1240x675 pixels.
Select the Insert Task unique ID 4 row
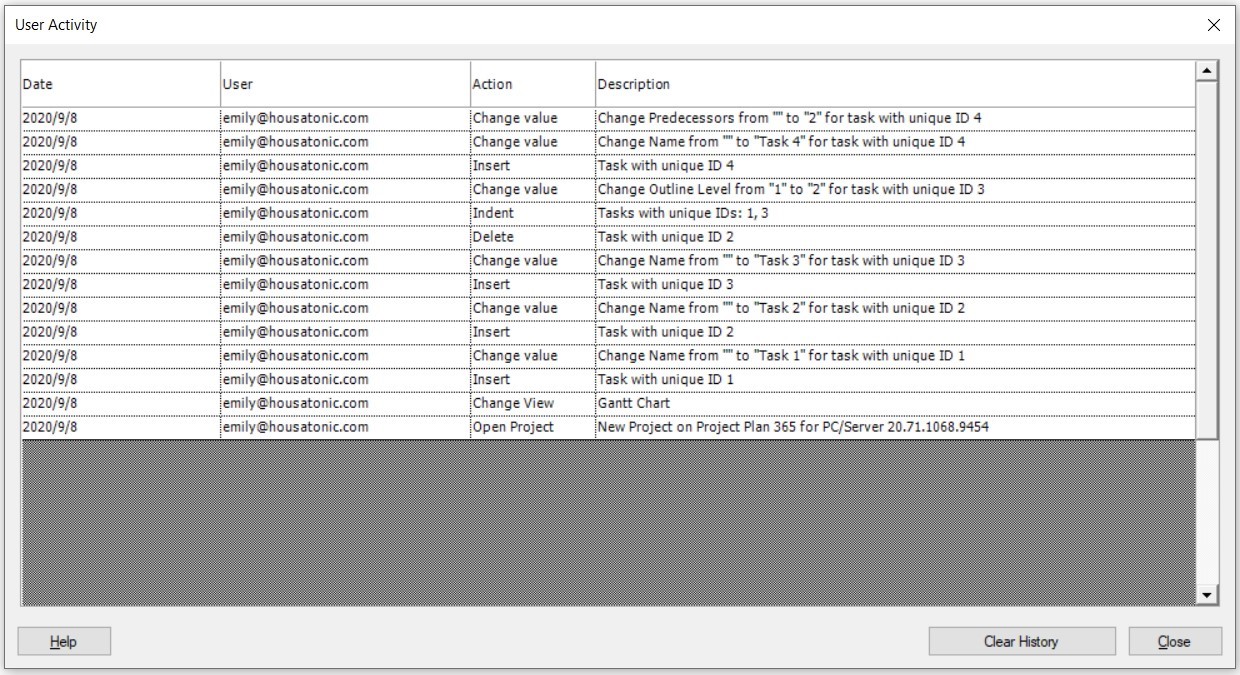pyautogui.click(x=600, y=165)
